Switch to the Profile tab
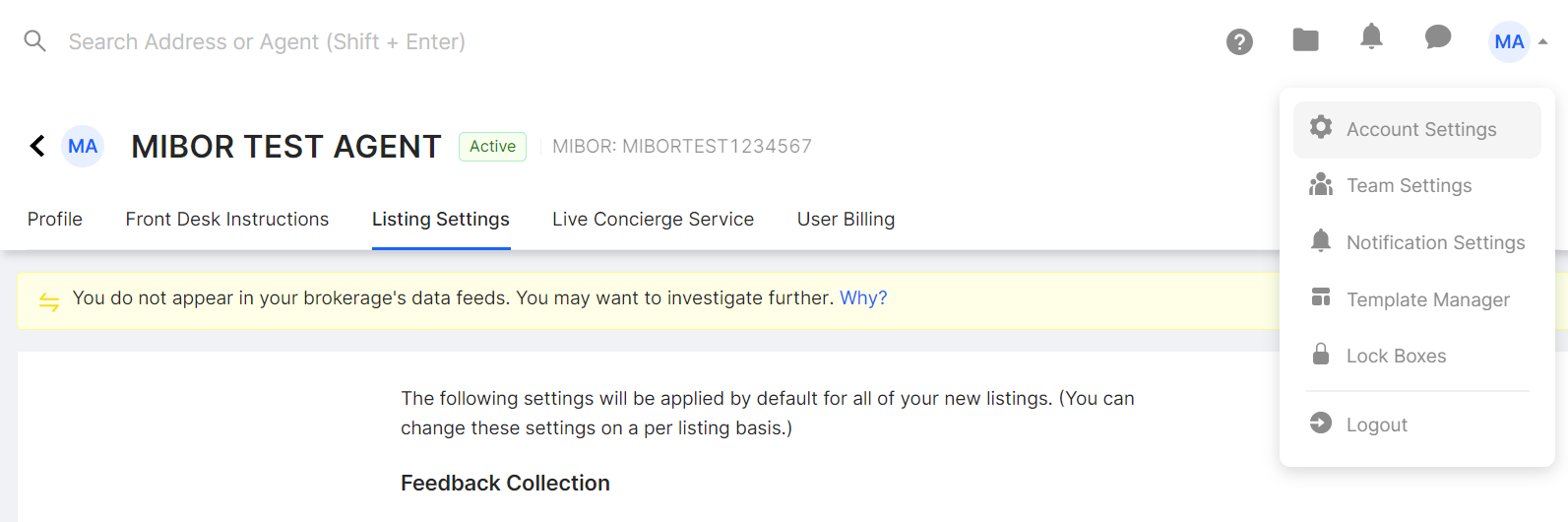1568x522 pixels. click(55, 219)
